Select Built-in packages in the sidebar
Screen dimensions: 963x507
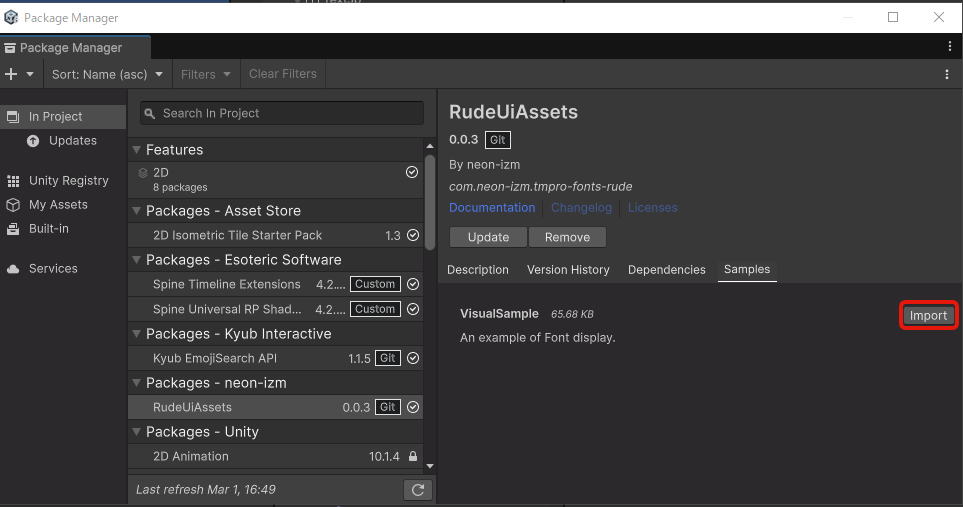[x=63, y=228]
